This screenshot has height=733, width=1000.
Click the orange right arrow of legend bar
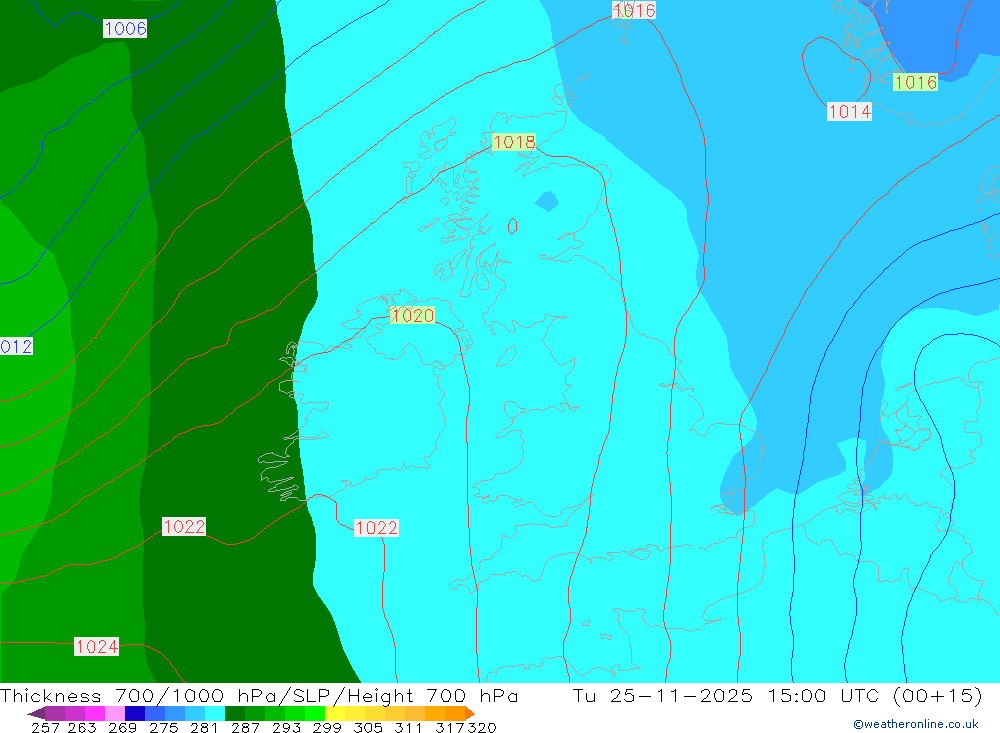click(x=470, y=713)
